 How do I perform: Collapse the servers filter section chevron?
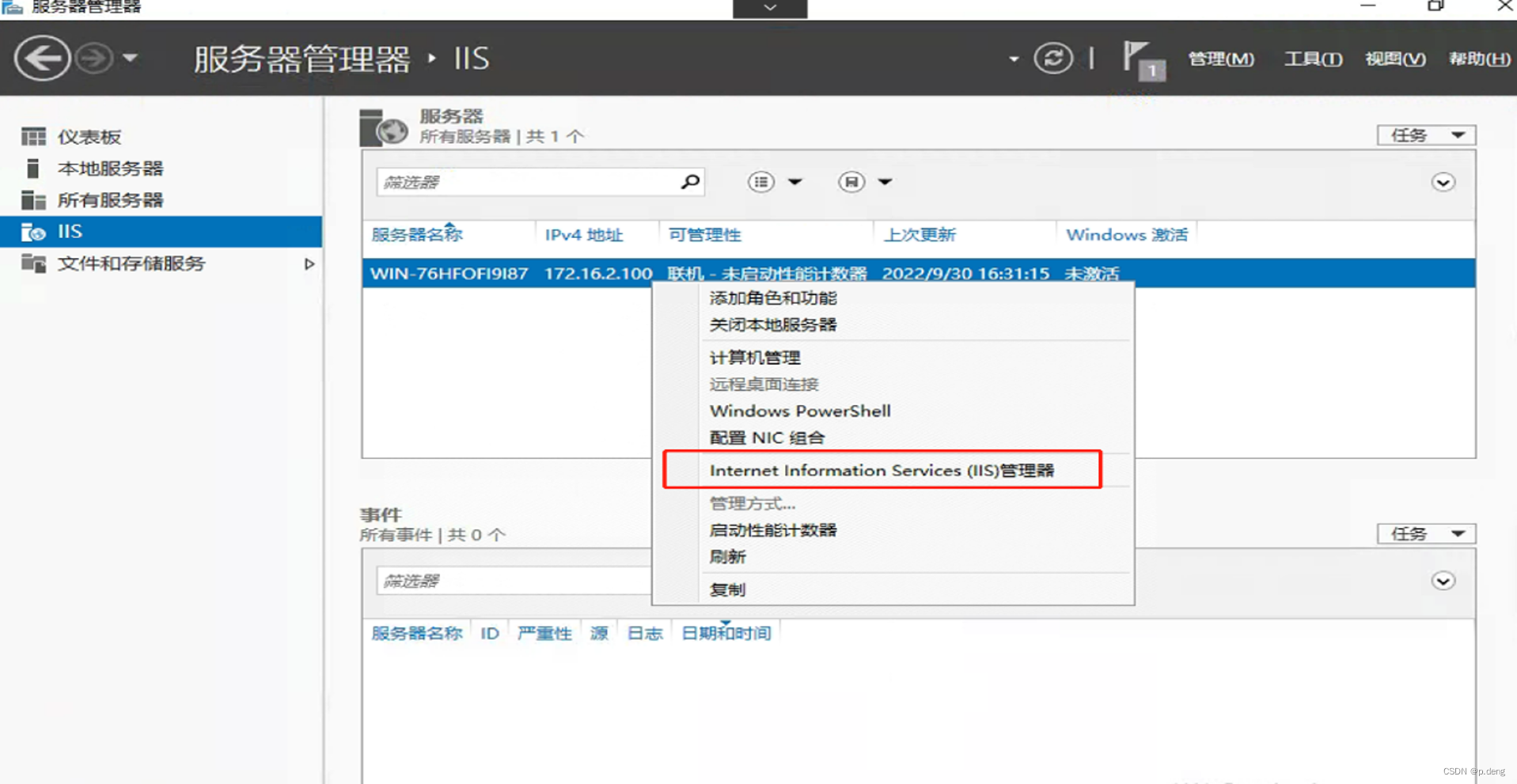point(1443,183)
